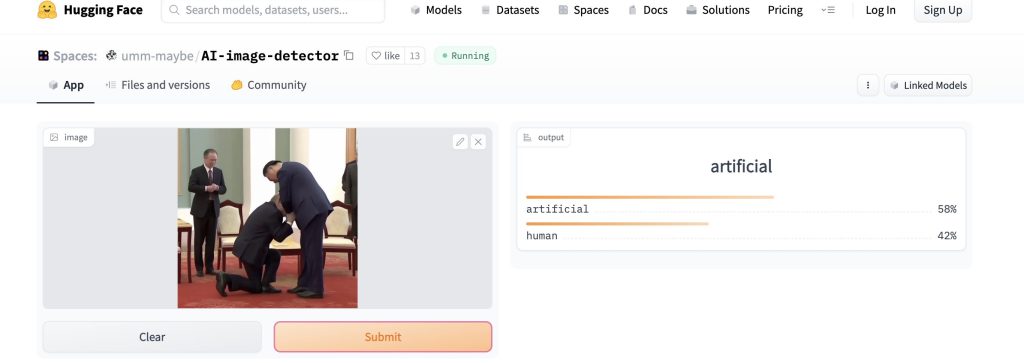View the 13 likes count
1024x363 pixels.
415,55
